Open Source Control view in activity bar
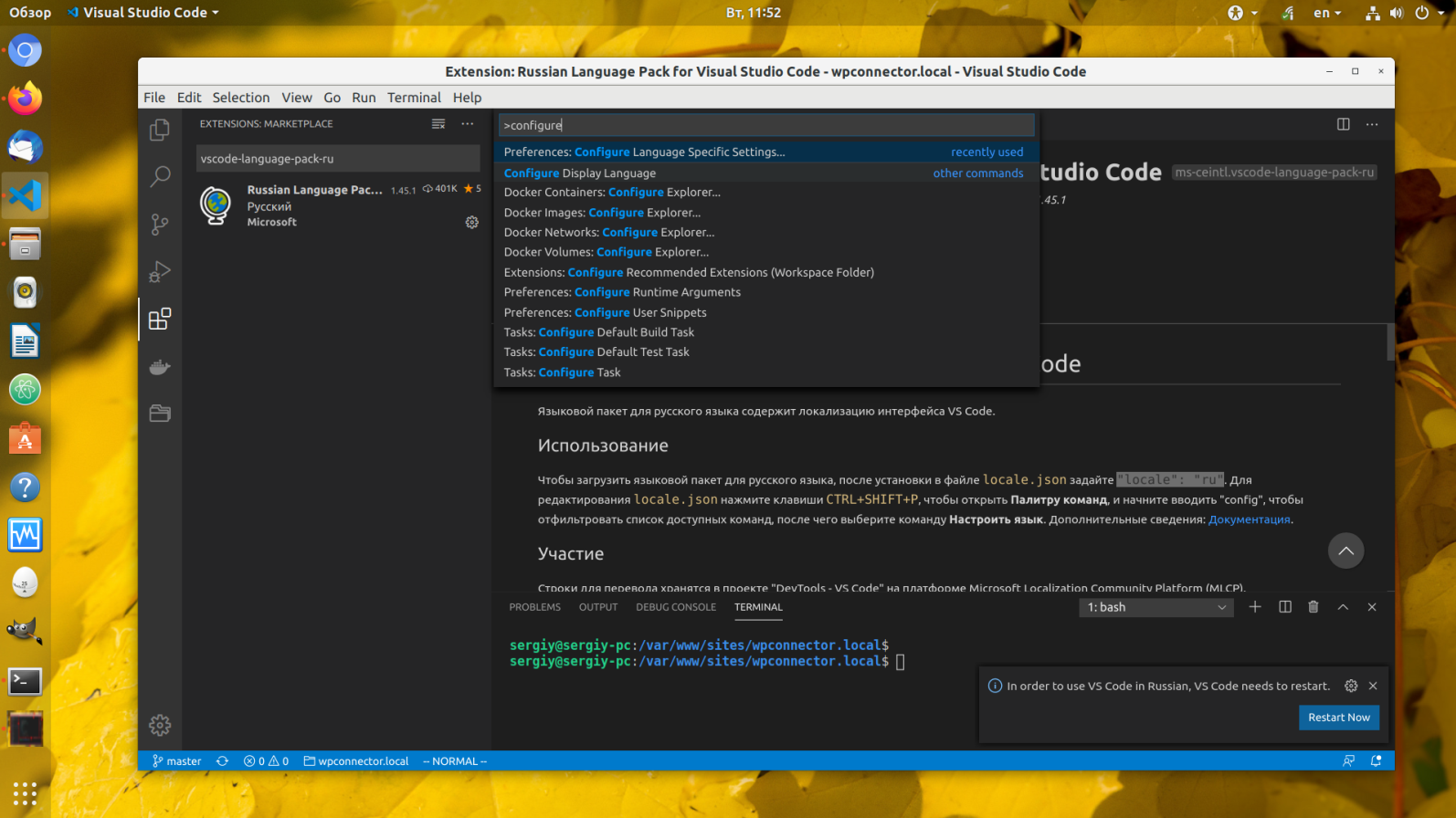The width and height of the screenshot is (1456, 818). (160, 224)
